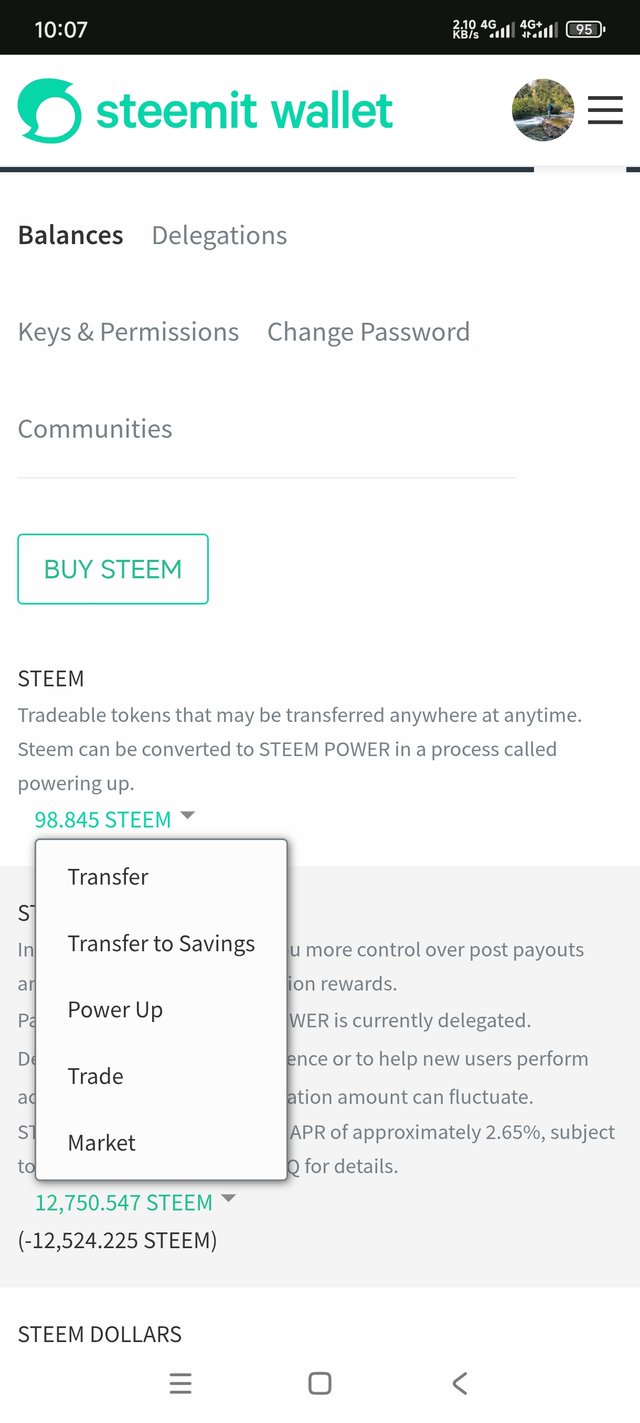The width and height of the screenshot is (640, 1423).
Task: Select Transfer from the dropdown menu
Action: coord(108,877)
